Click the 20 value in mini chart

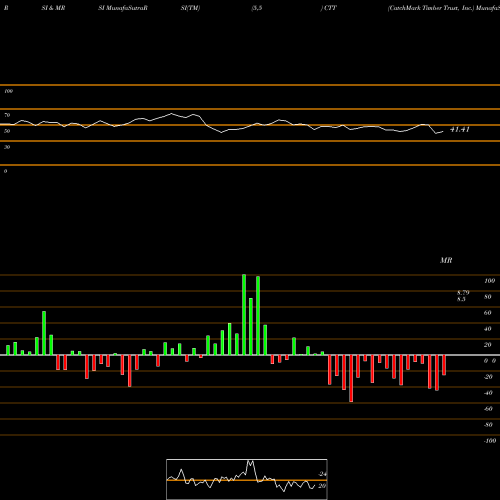point(322,486)
